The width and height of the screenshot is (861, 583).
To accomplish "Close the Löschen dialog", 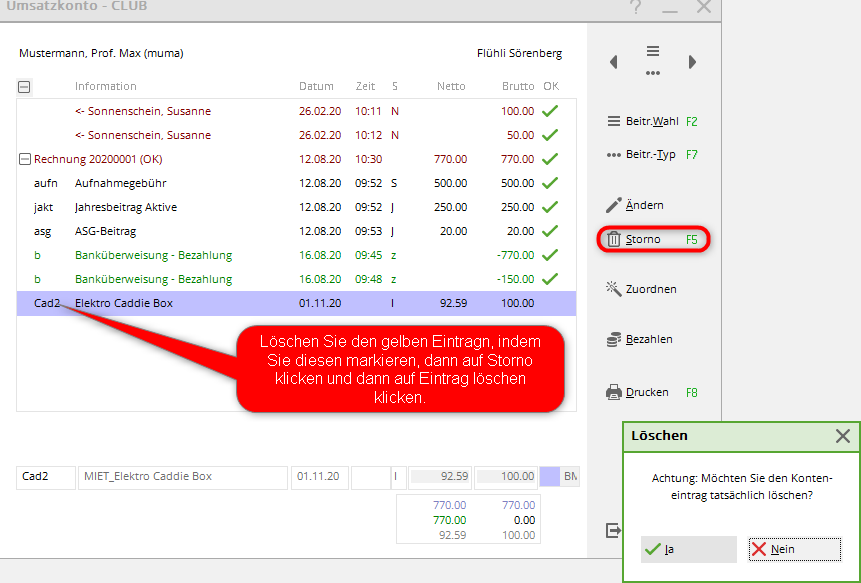I will pos(843,436).
